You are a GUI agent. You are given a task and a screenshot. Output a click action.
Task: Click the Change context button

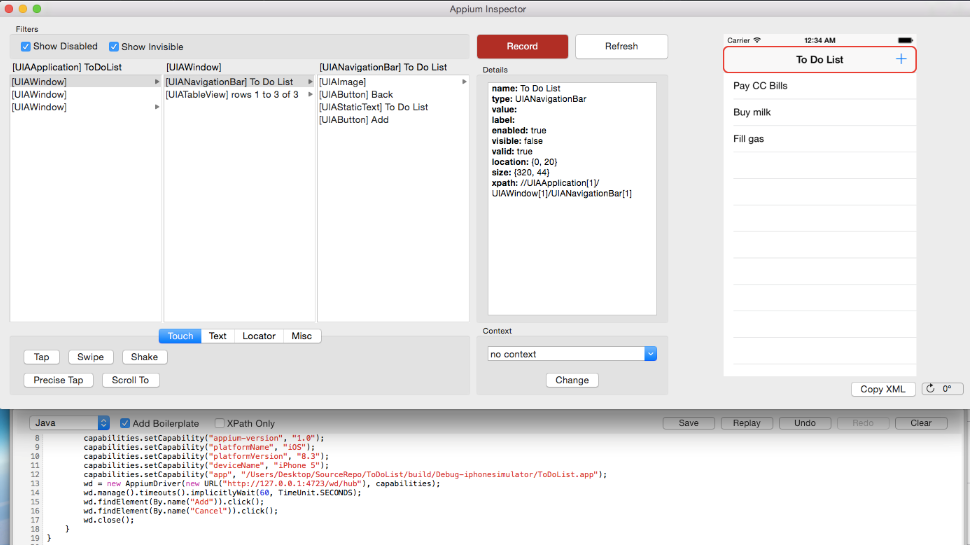coord(572,380)
